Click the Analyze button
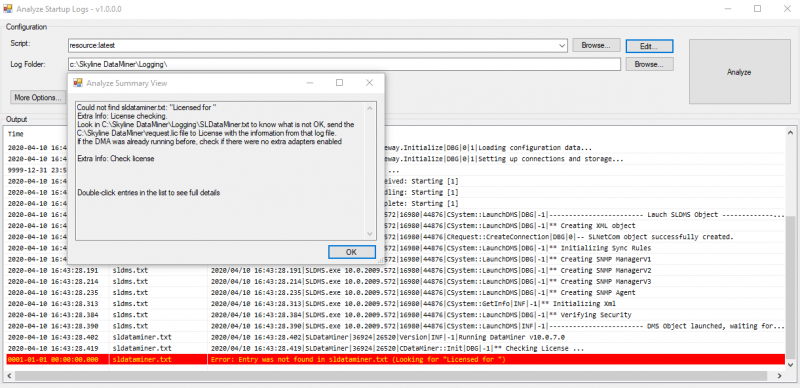Screen dimensions: 800x388 (x=739, y=72)
